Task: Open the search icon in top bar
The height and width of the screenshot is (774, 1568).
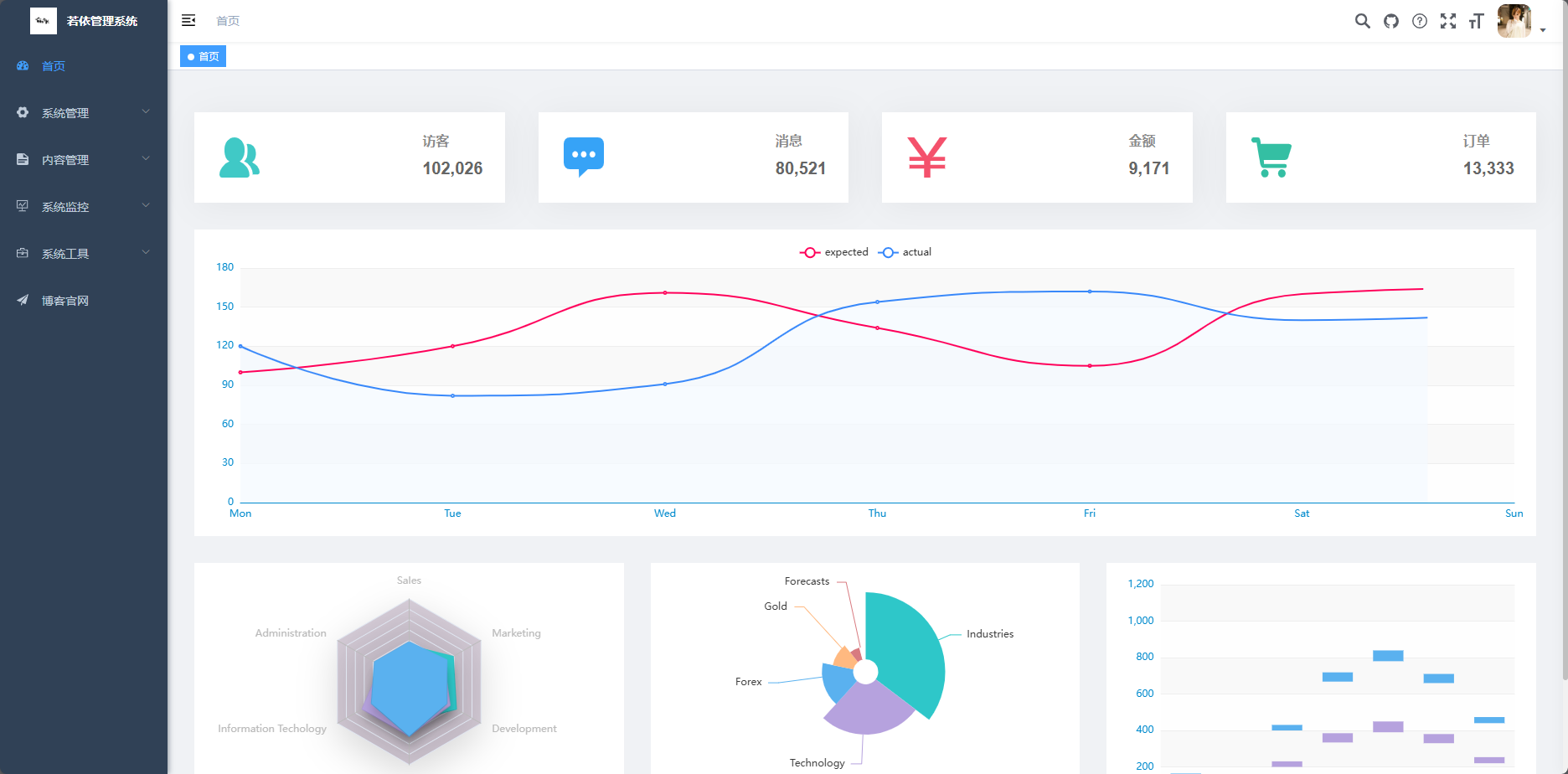Action: [x=1363, y=21]
